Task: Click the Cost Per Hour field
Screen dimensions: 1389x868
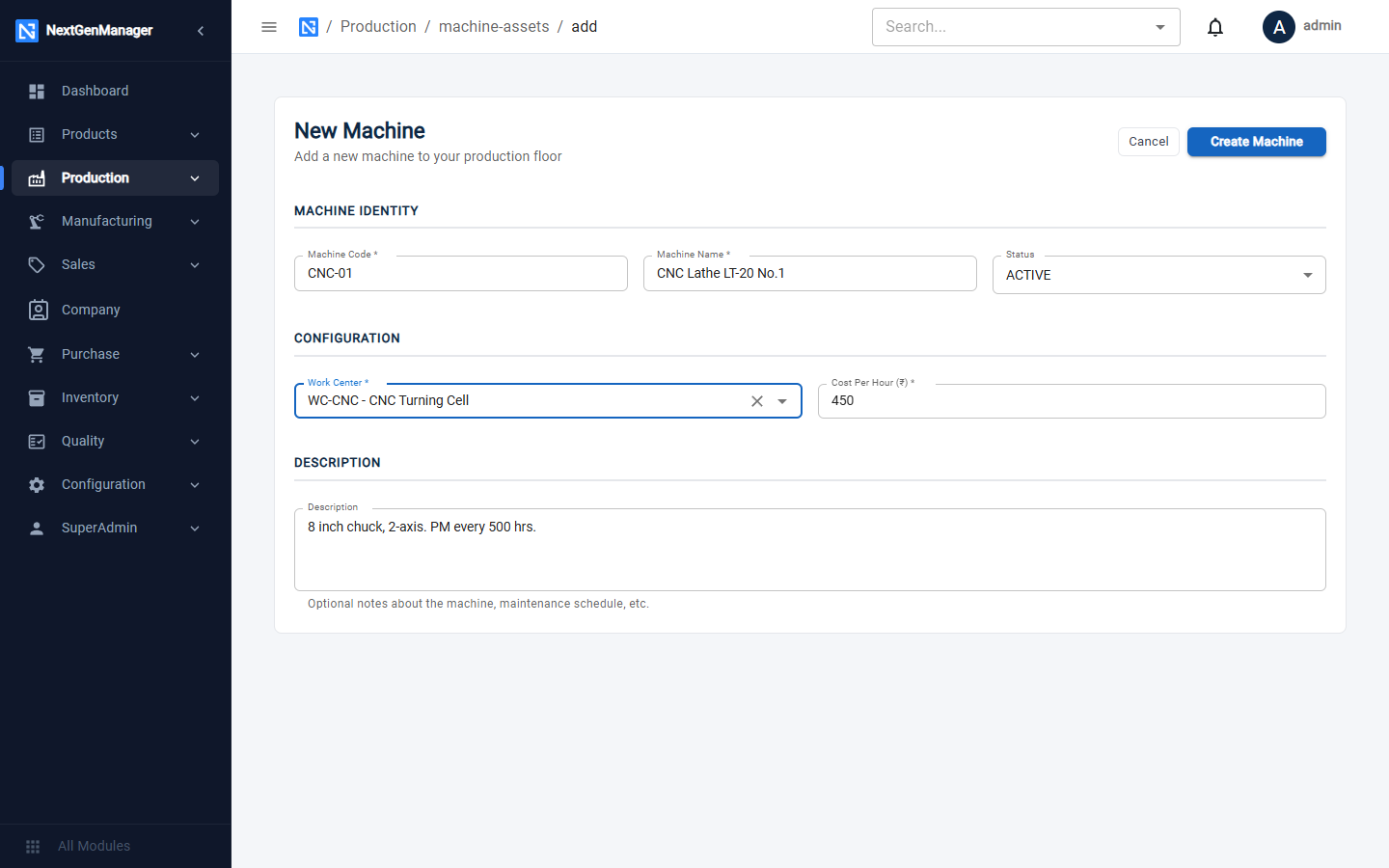Action: tap(1072, 401)
